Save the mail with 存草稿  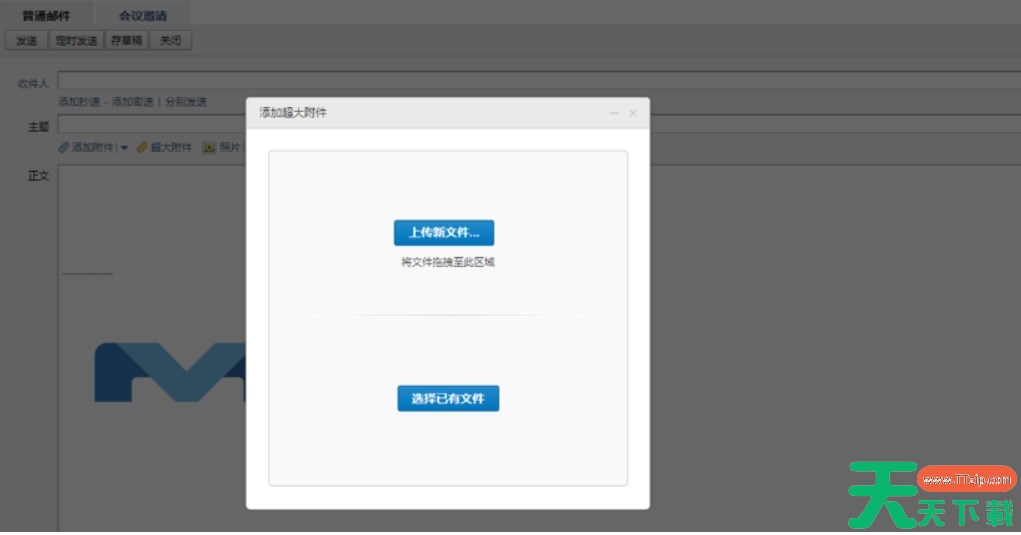pos(126,40)
